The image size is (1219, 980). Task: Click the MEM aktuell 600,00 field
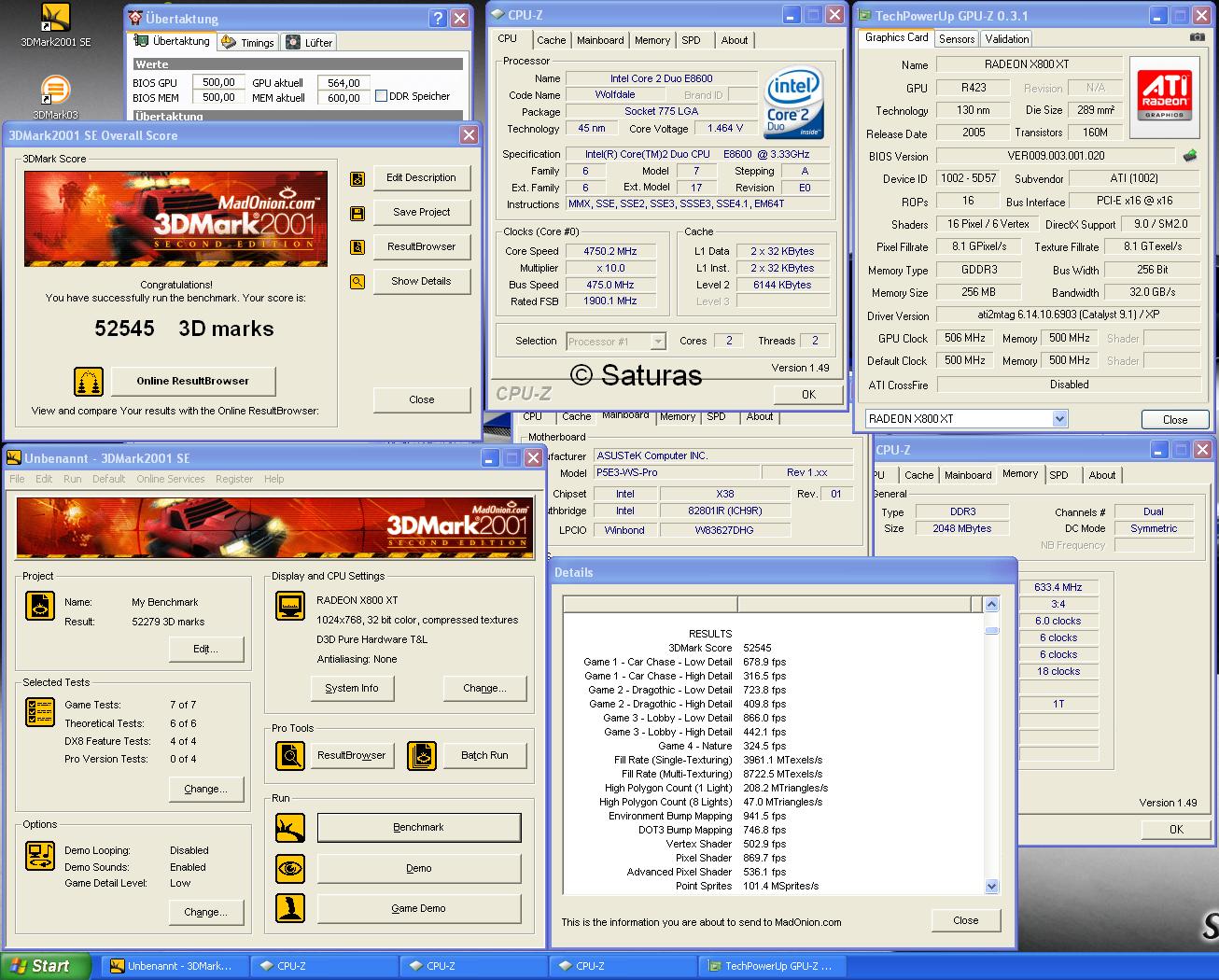point(343,98)
